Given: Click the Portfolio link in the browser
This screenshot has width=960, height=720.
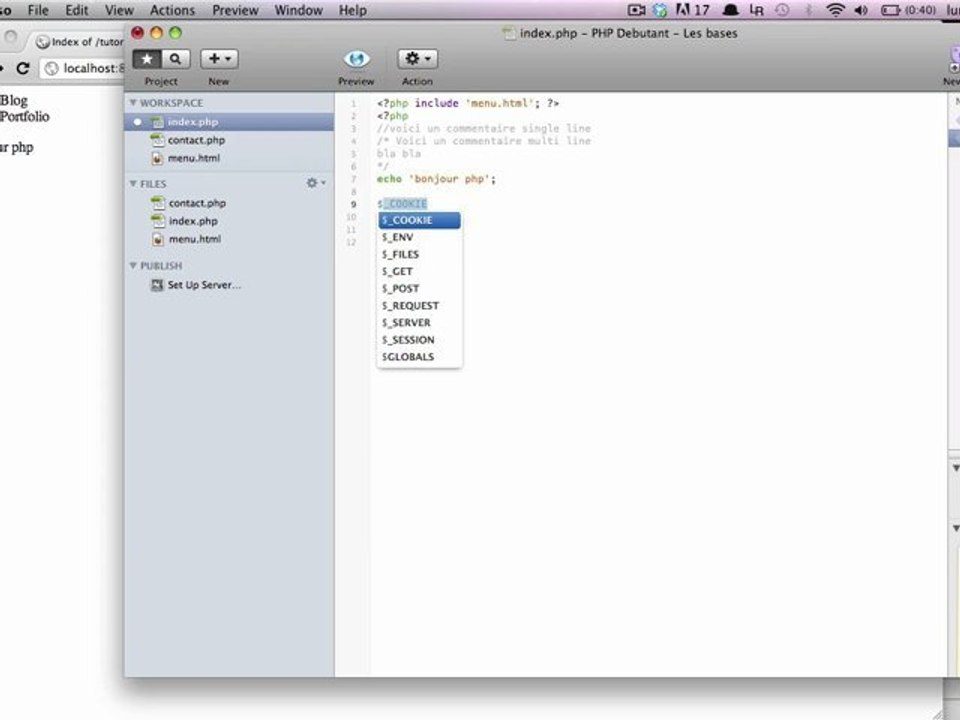Looking at the screenshot, I should (24, 116).
